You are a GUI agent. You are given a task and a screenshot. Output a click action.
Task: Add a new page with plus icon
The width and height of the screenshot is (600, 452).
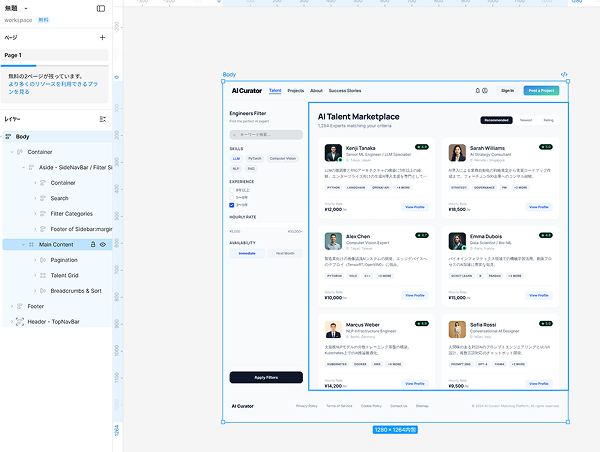click(102, 38)
